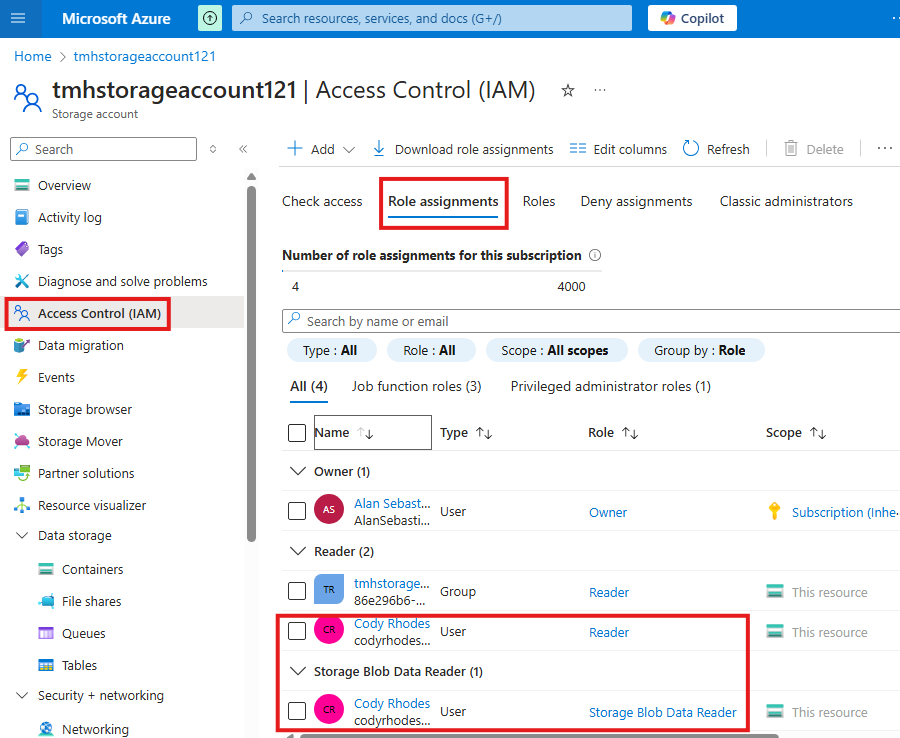The height and width of the screenshot is (738, 900).
Task: Collapse the Security + networking section
Action: tap(22, 696)
